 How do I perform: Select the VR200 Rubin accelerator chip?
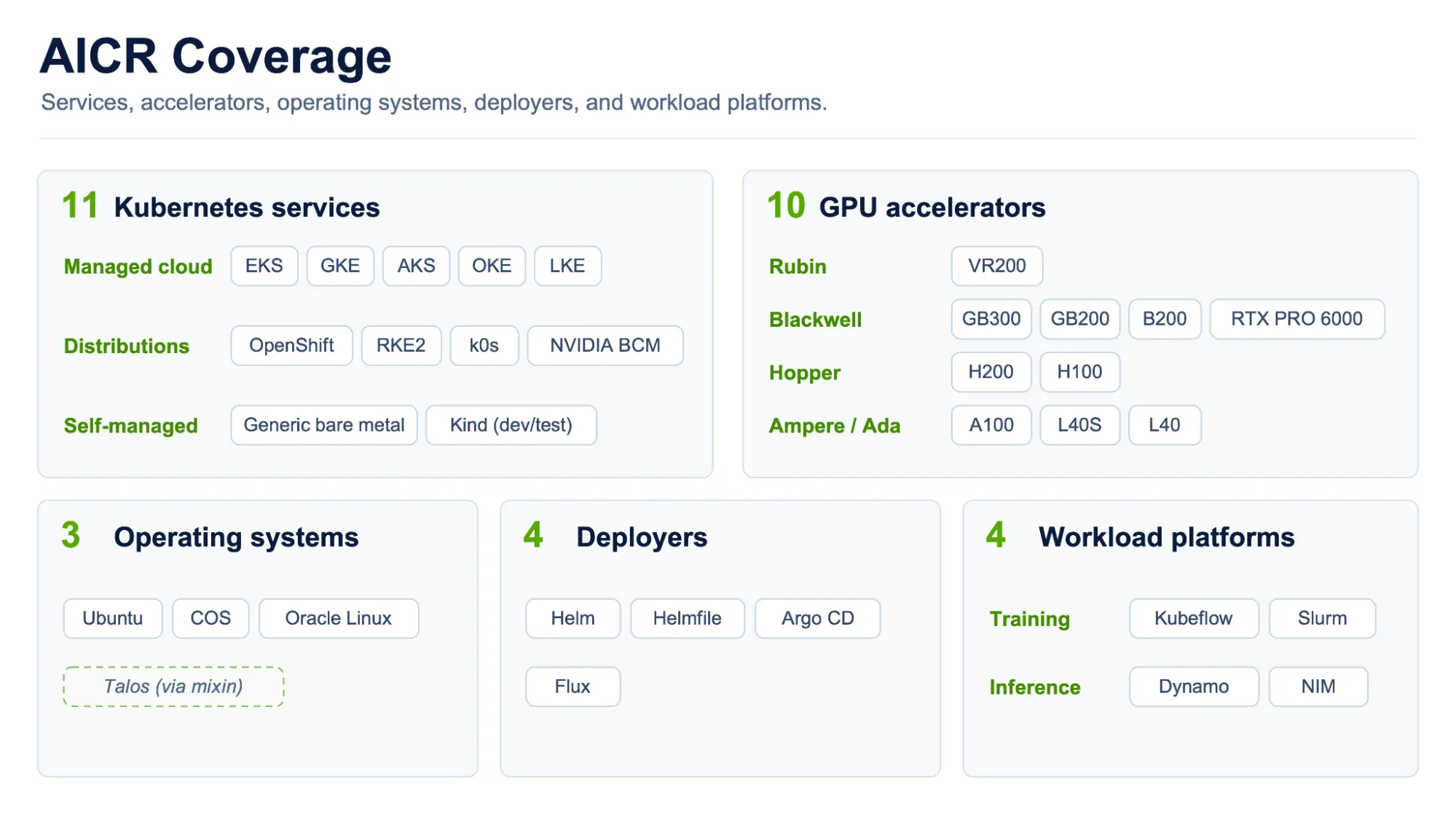coord(996,266)
